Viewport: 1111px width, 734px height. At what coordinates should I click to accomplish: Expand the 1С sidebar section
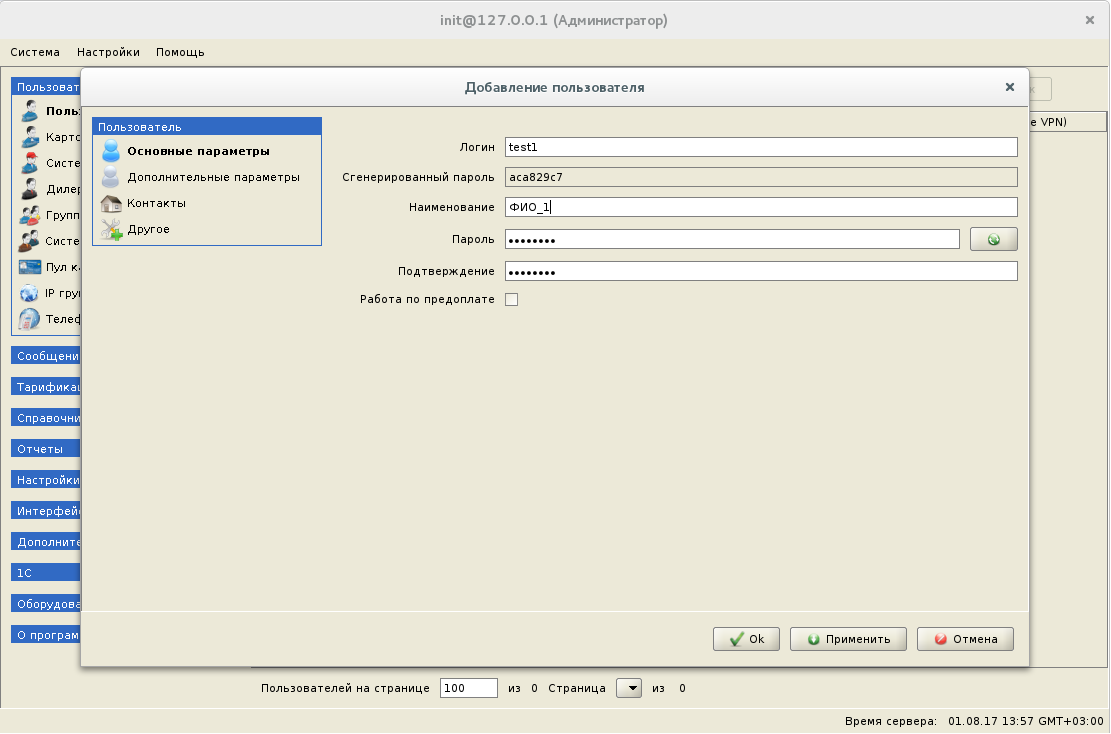tap(45, 572)
